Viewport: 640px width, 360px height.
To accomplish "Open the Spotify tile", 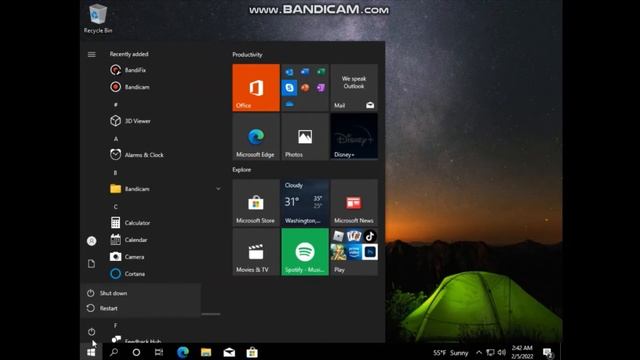I will click(x=305, y=252).
